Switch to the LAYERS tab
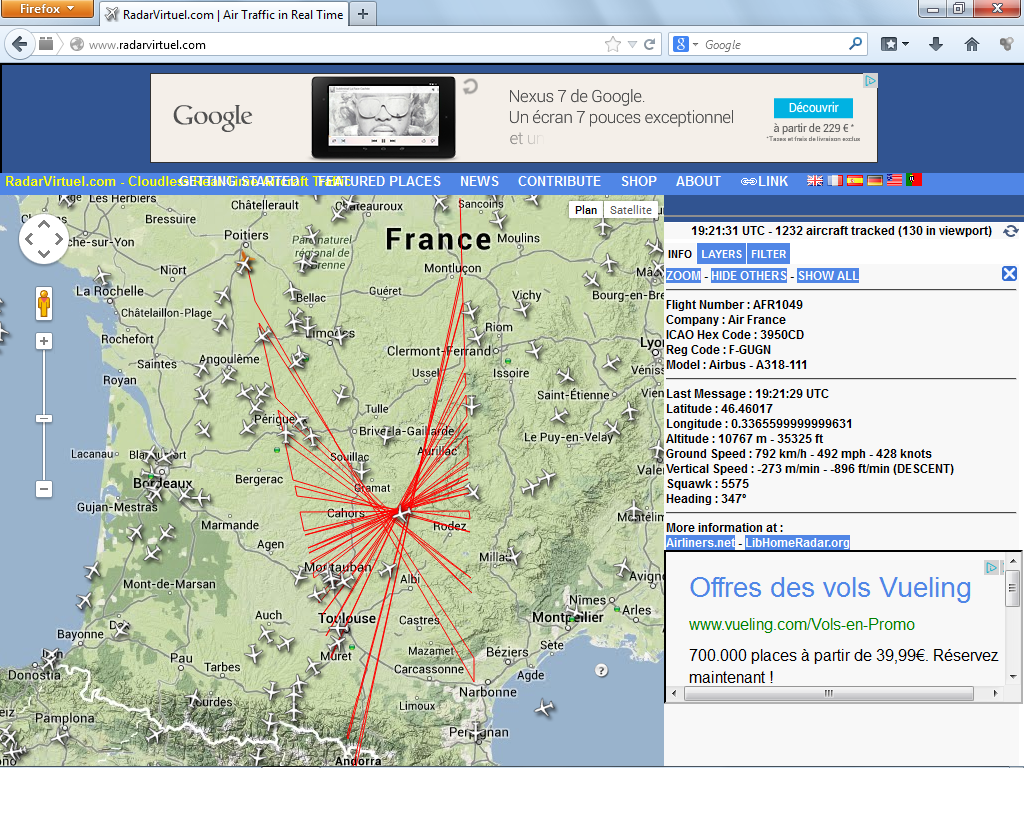This screenshot has width=1028, height=816. (721, 254)
